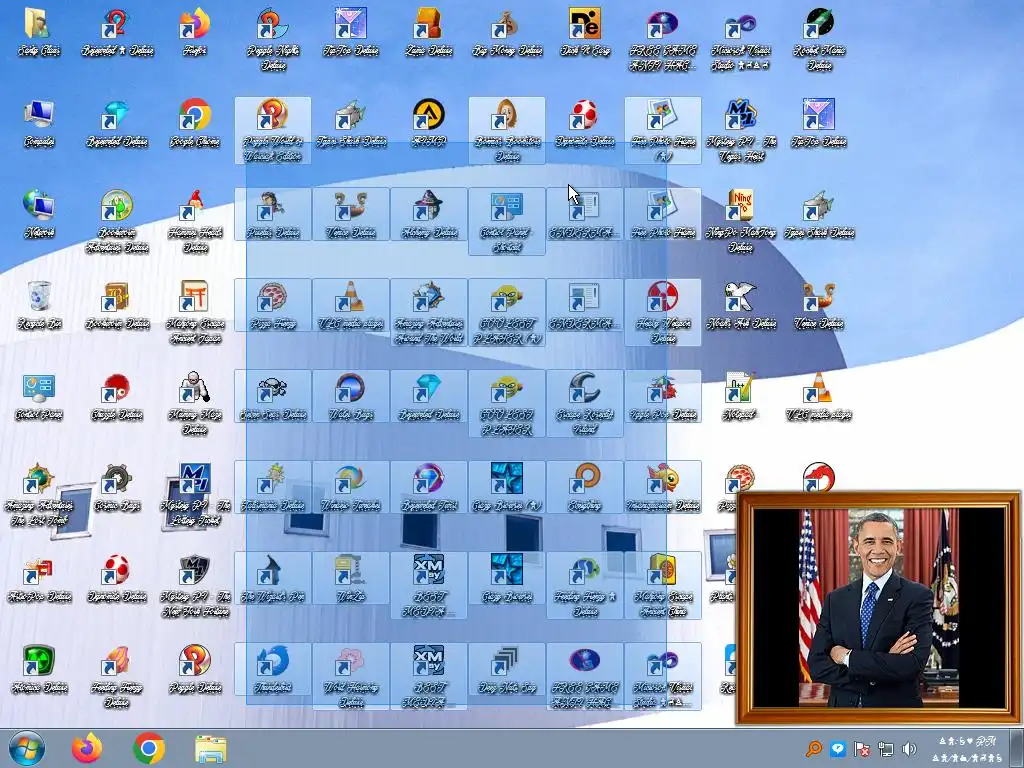Screen dimensions: 1024x768
Task: Select the Water Bugs shortcut
Action: coord(351,396)
